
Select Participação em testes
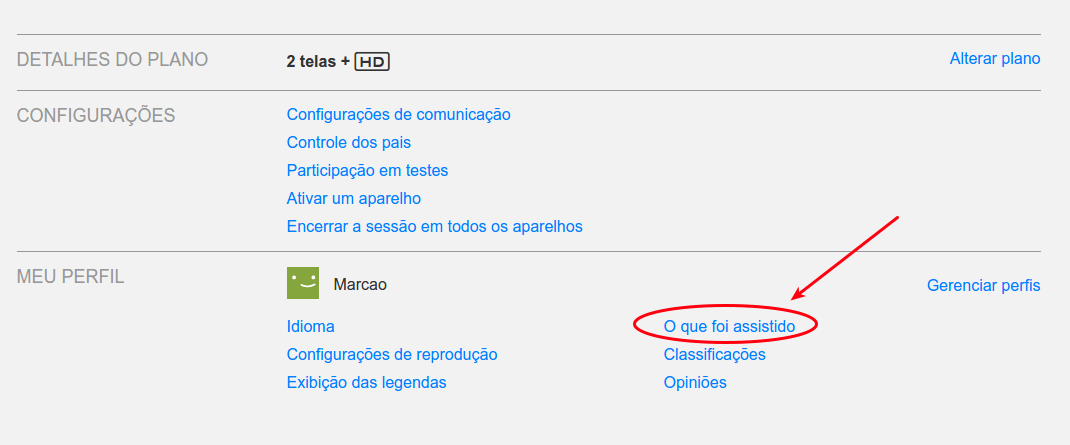[x=367, y=171]
